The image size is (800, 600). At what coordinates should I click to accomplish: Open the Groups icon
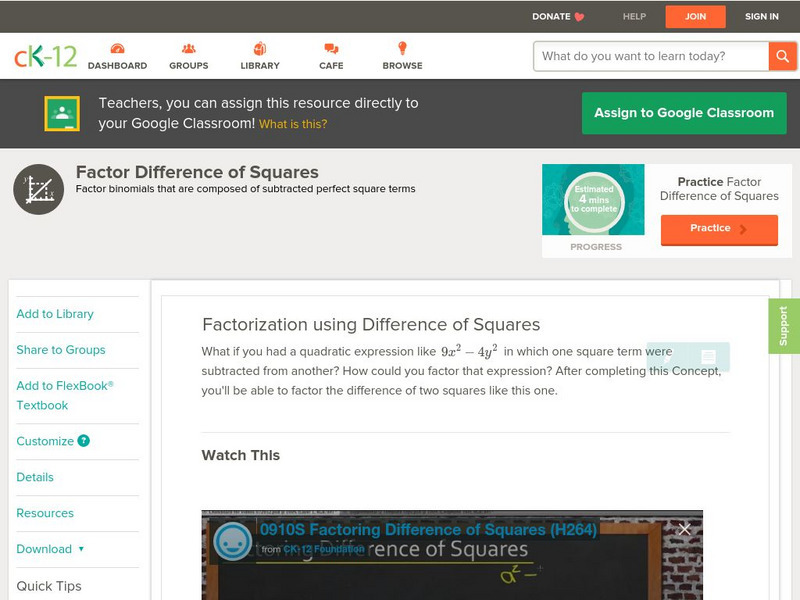[189, 49]
